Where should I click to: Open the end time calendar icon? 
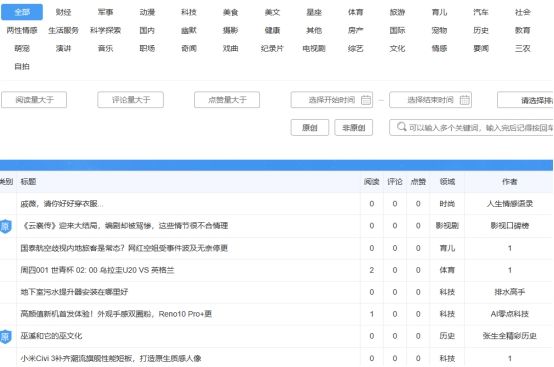pyautogui.click(x=465, y=100)
